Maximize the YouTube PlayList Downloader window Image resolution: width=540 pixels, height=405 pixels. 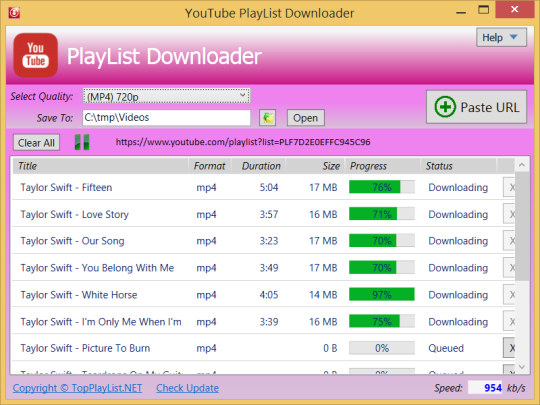pyautogui.click(x=483, y=10)
